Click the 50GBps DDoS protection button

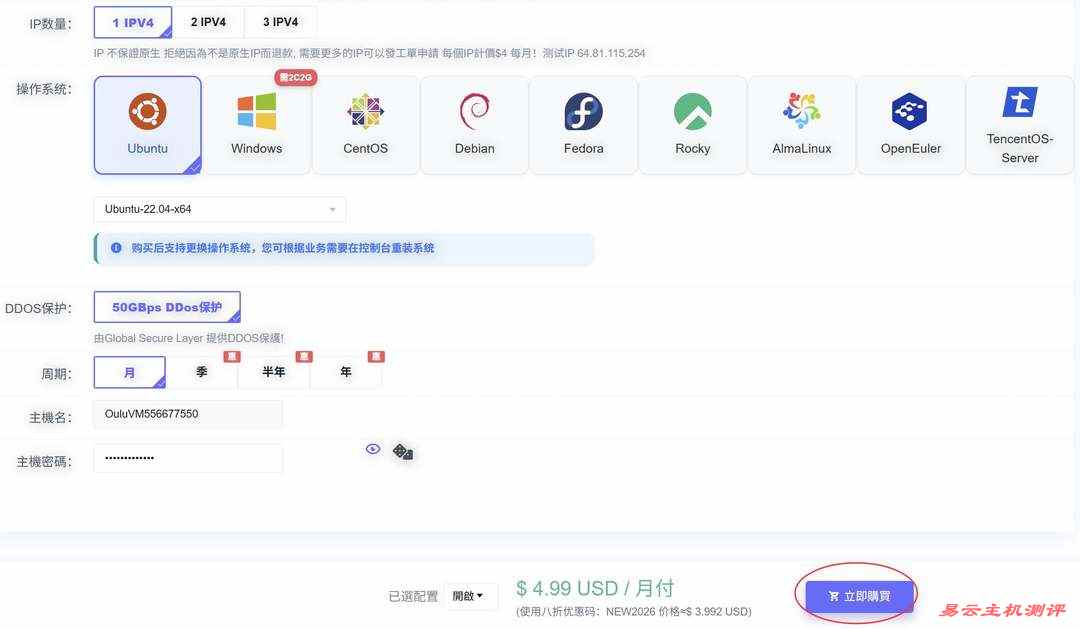pos(166,307)
